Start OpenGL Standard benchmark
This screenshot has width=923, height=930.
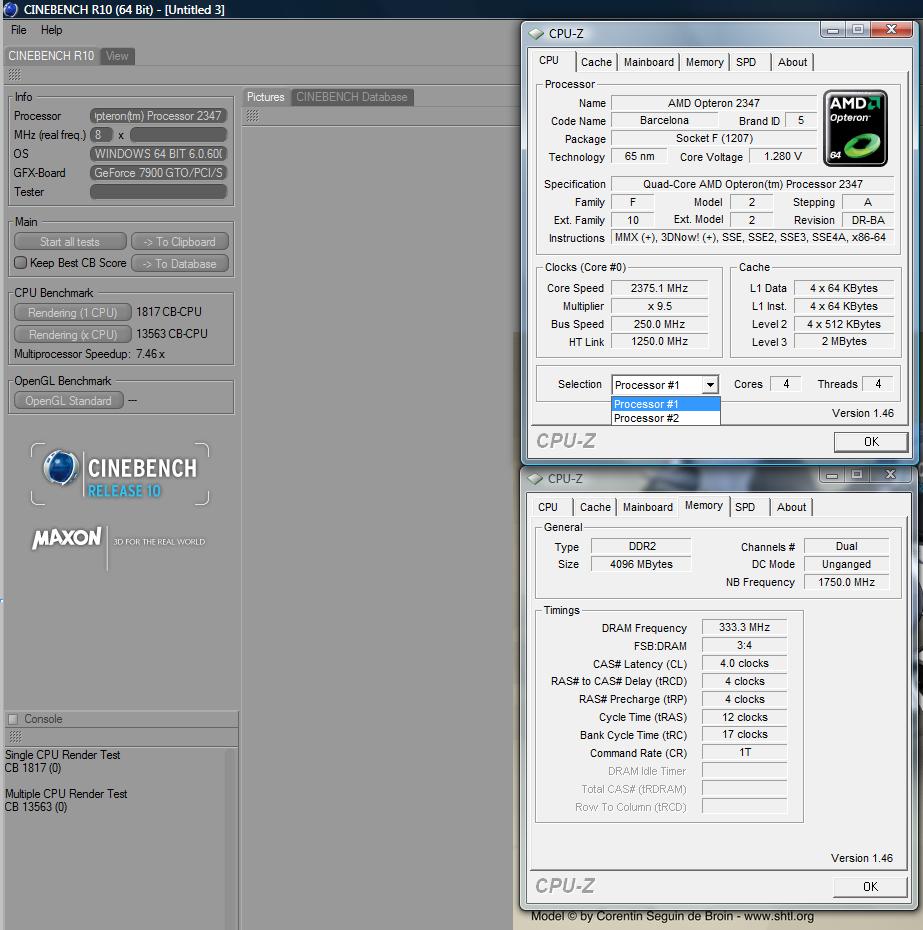68,401
